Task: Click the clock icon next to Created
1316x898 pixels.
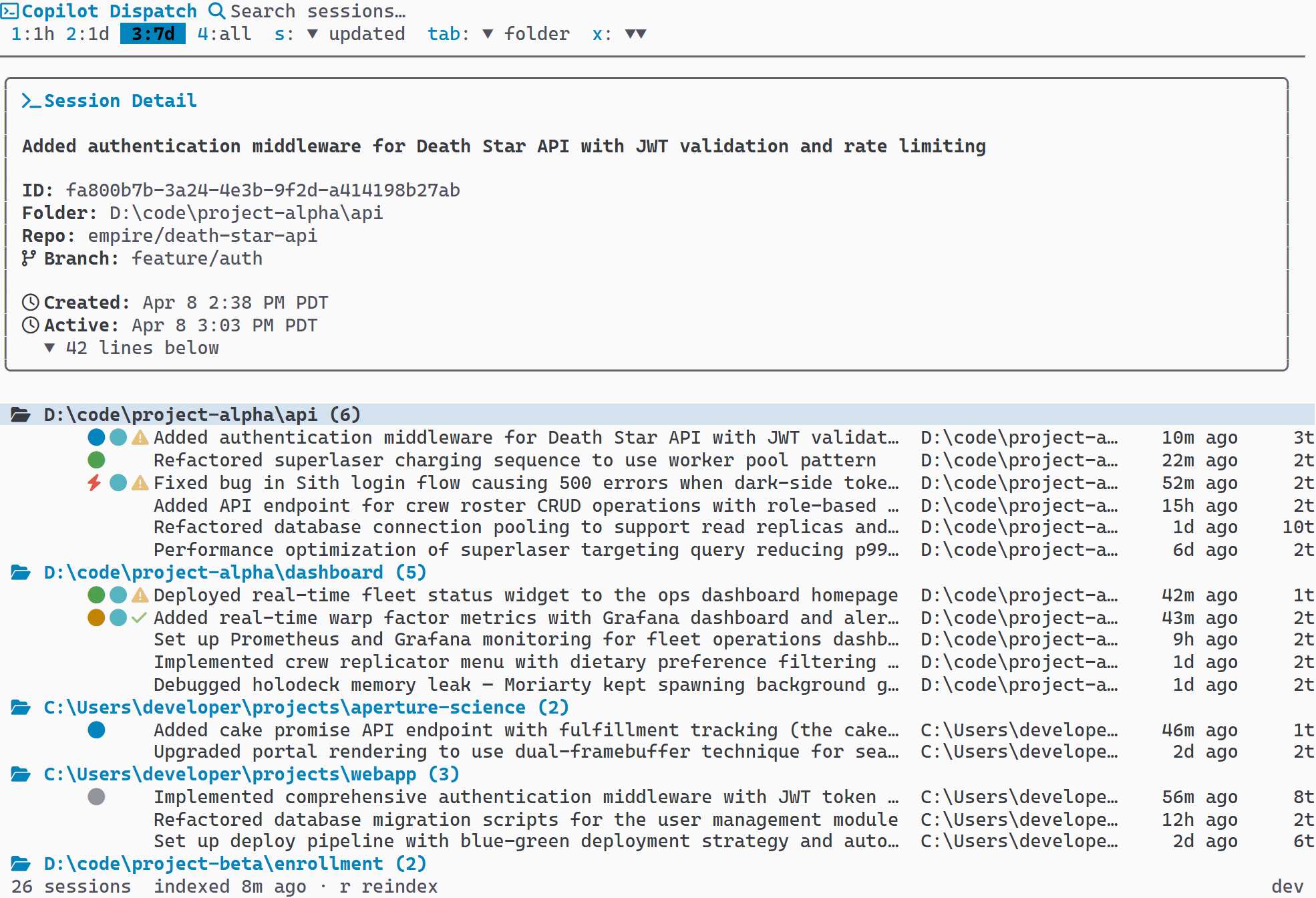Action: point(31,303)
